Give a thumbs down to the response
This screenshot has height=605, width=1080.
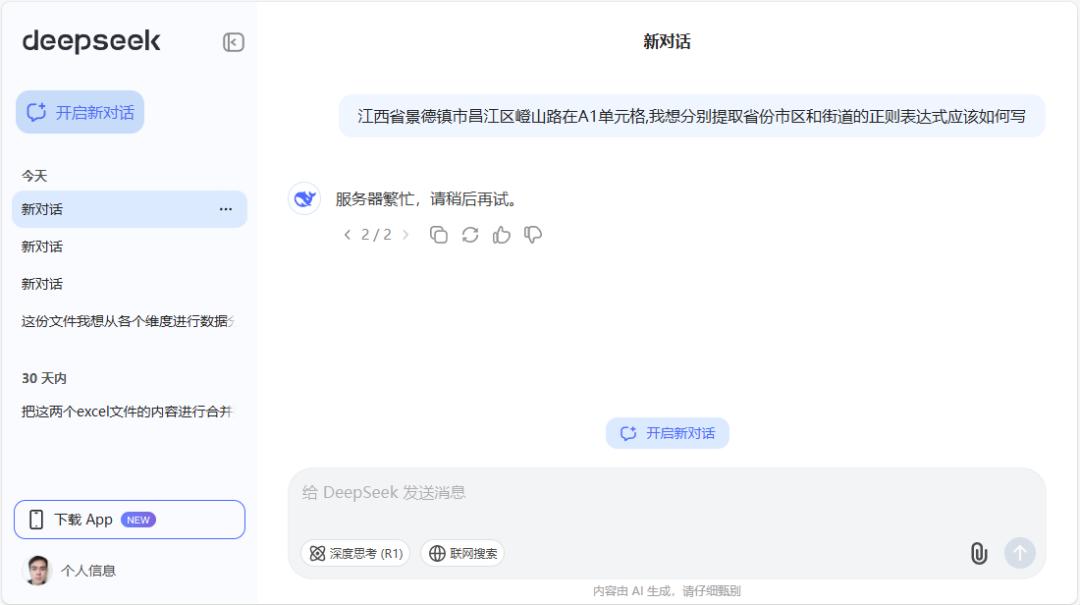click(x=533, y=234)
